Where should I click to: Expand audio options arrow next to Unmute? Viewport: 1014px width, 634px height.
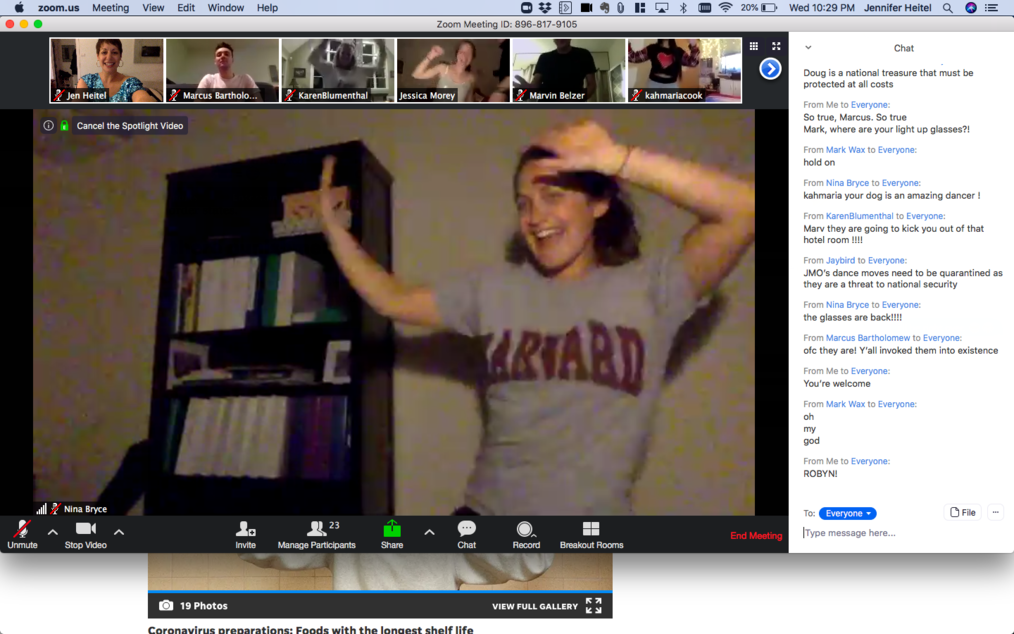pos(53,532)
